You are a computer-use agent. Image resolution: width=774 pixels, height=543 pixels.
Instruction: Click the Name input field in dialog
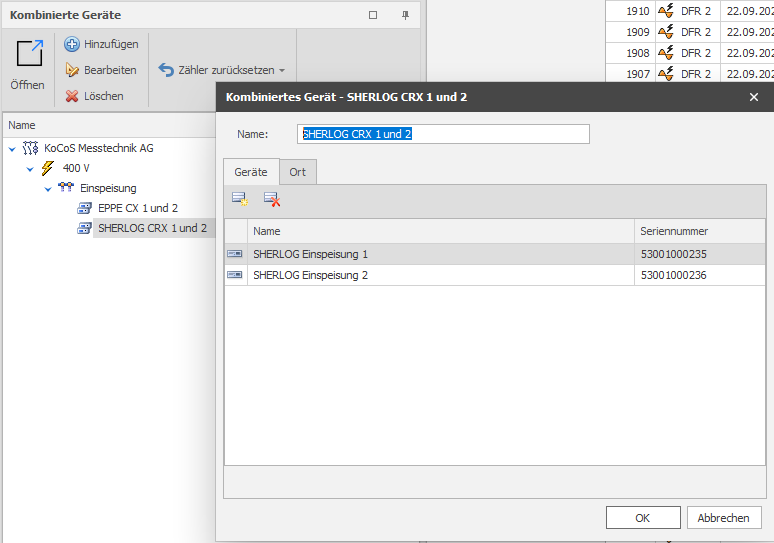(443, 134)
